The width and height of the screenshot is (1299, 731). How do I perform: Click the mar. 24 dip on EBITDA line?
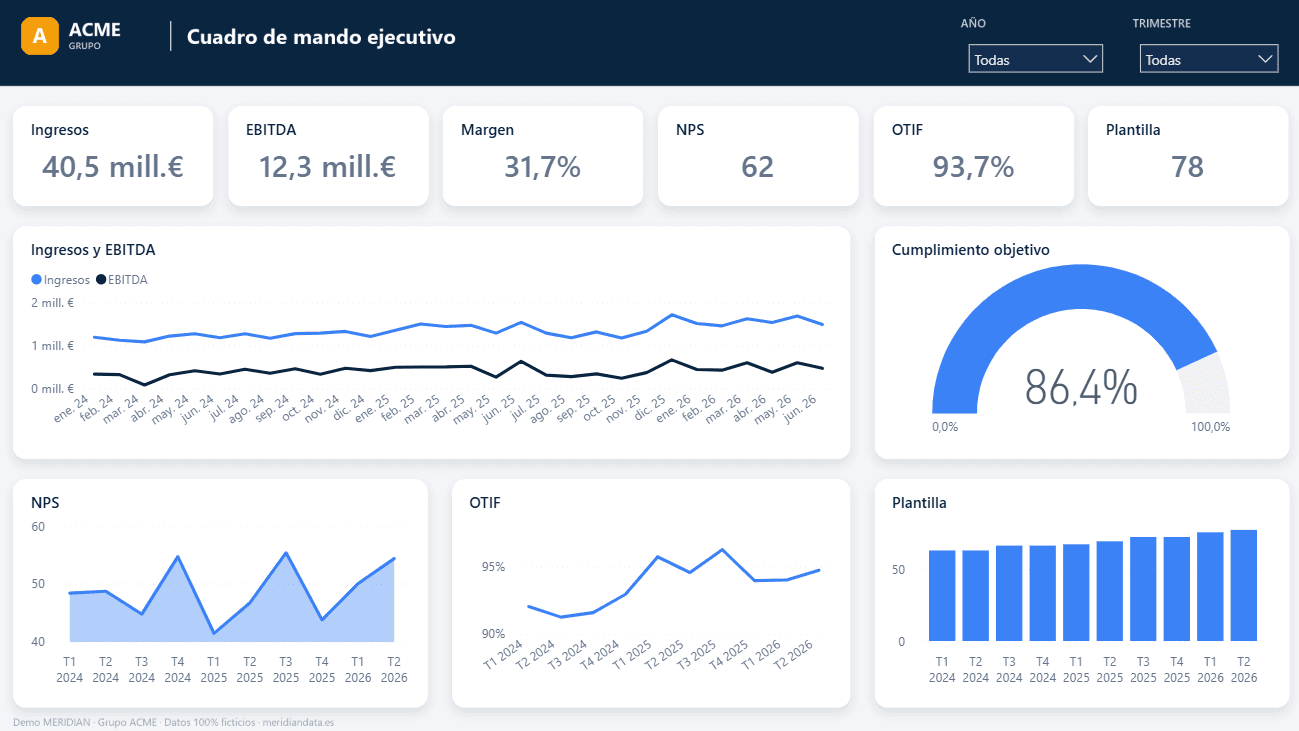pyautogui.click(x=145, y=384)
